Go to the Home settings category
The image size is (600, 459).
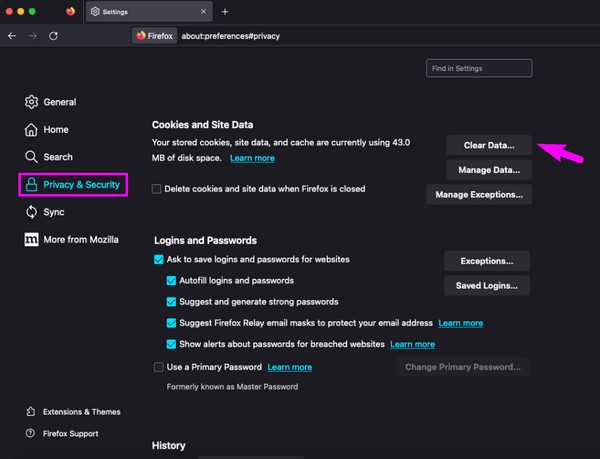coord(56,130)
